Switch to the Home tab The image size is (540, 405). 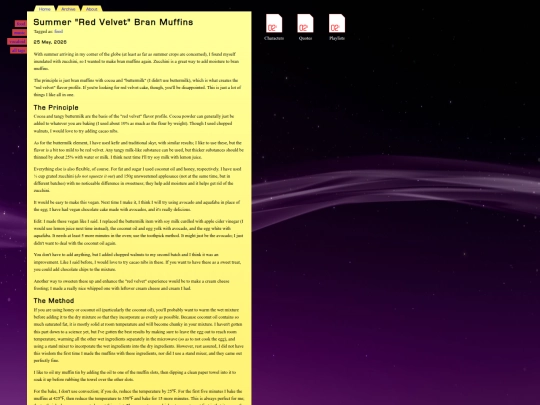click(45, 9)
